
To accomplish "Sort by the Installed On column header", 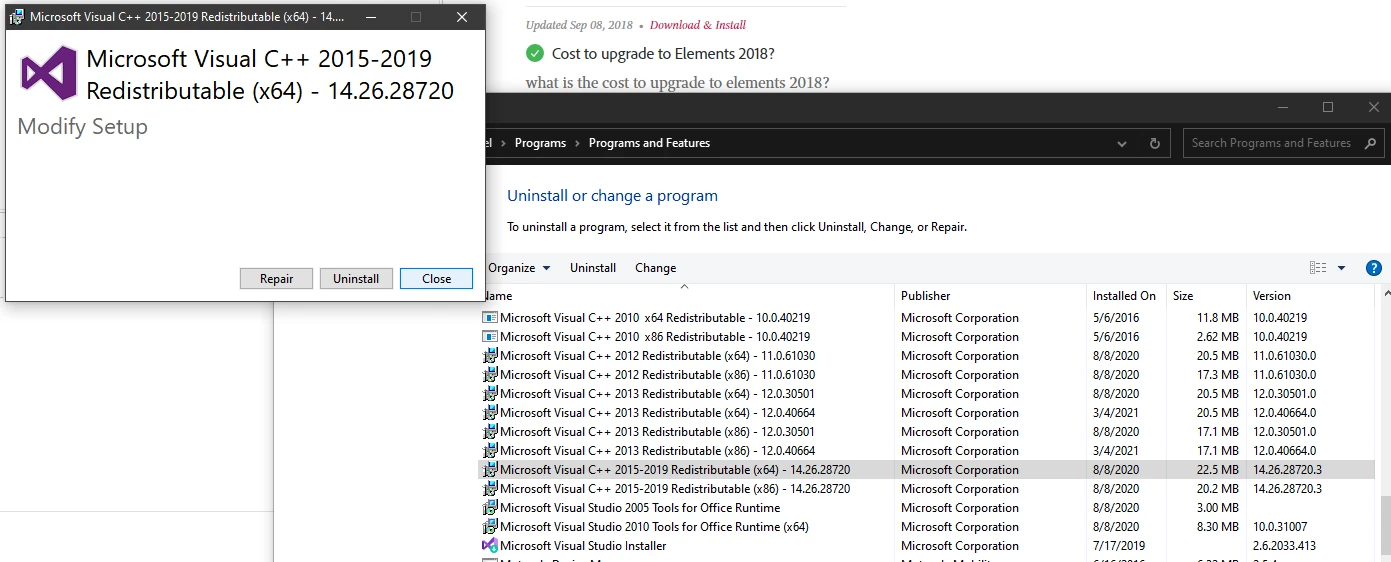I will pyautogui.click(x=1126, y=296).
